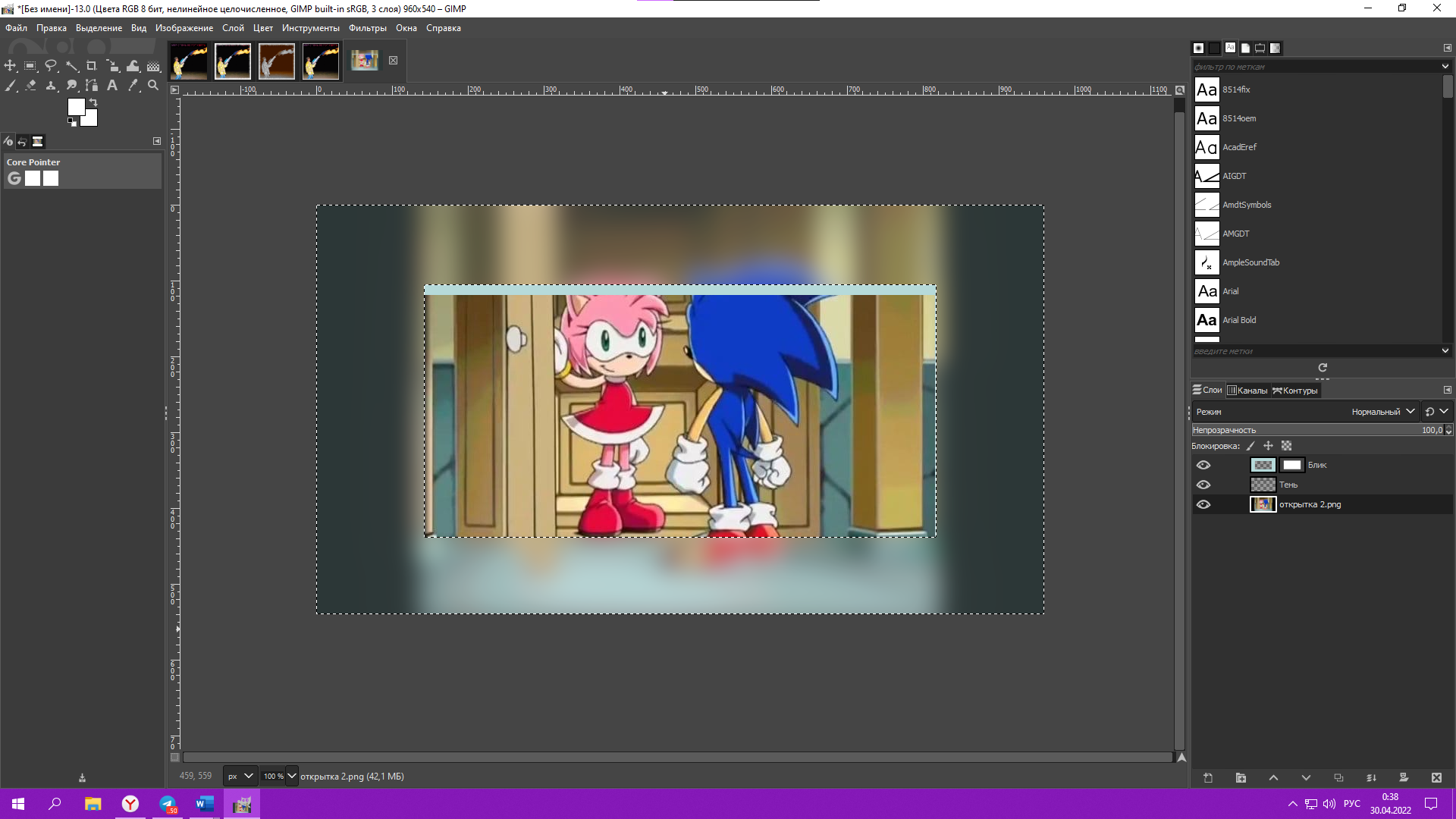The width and height of the screenshot is (1456, 819).
Task: Open the tool options panel configuration menu
Action: click(157, 141)
